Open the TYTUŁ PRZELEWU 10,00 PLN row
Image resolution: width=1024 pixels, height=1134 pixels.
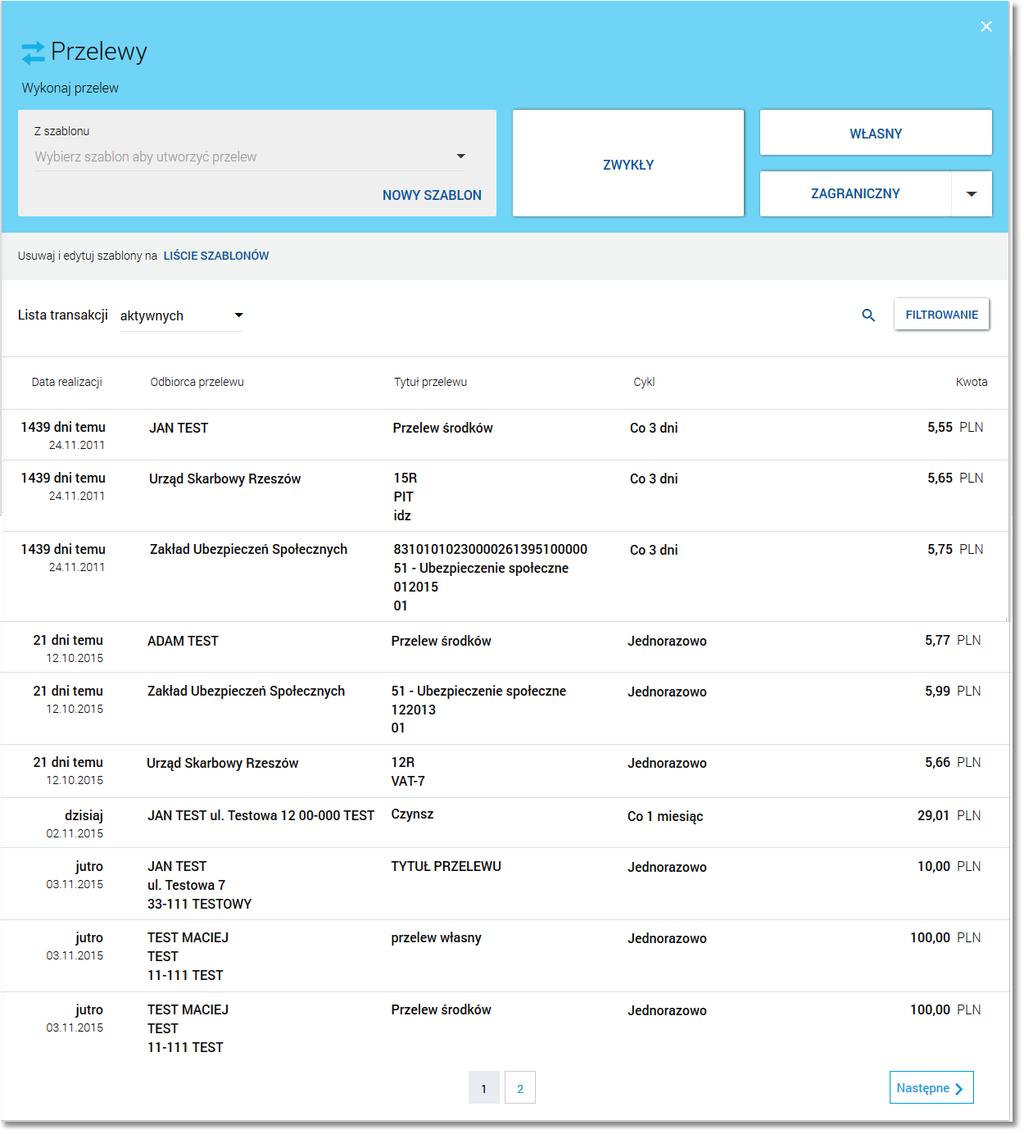pos(504,884)
